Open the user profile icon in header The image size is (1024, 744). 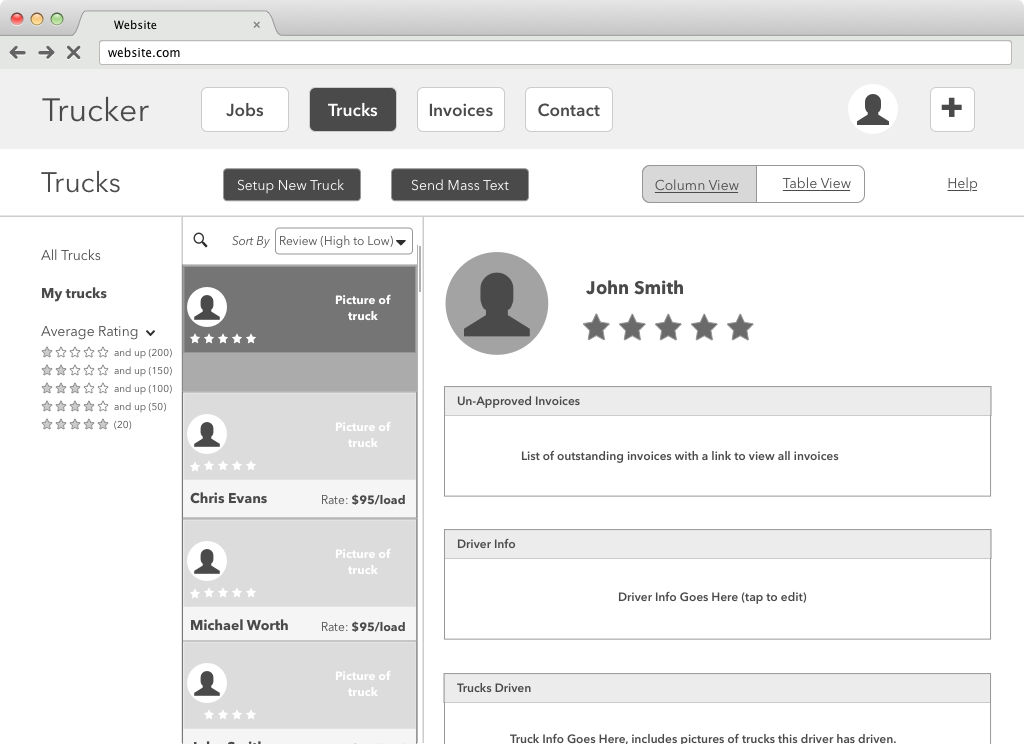tap(872, 109)
